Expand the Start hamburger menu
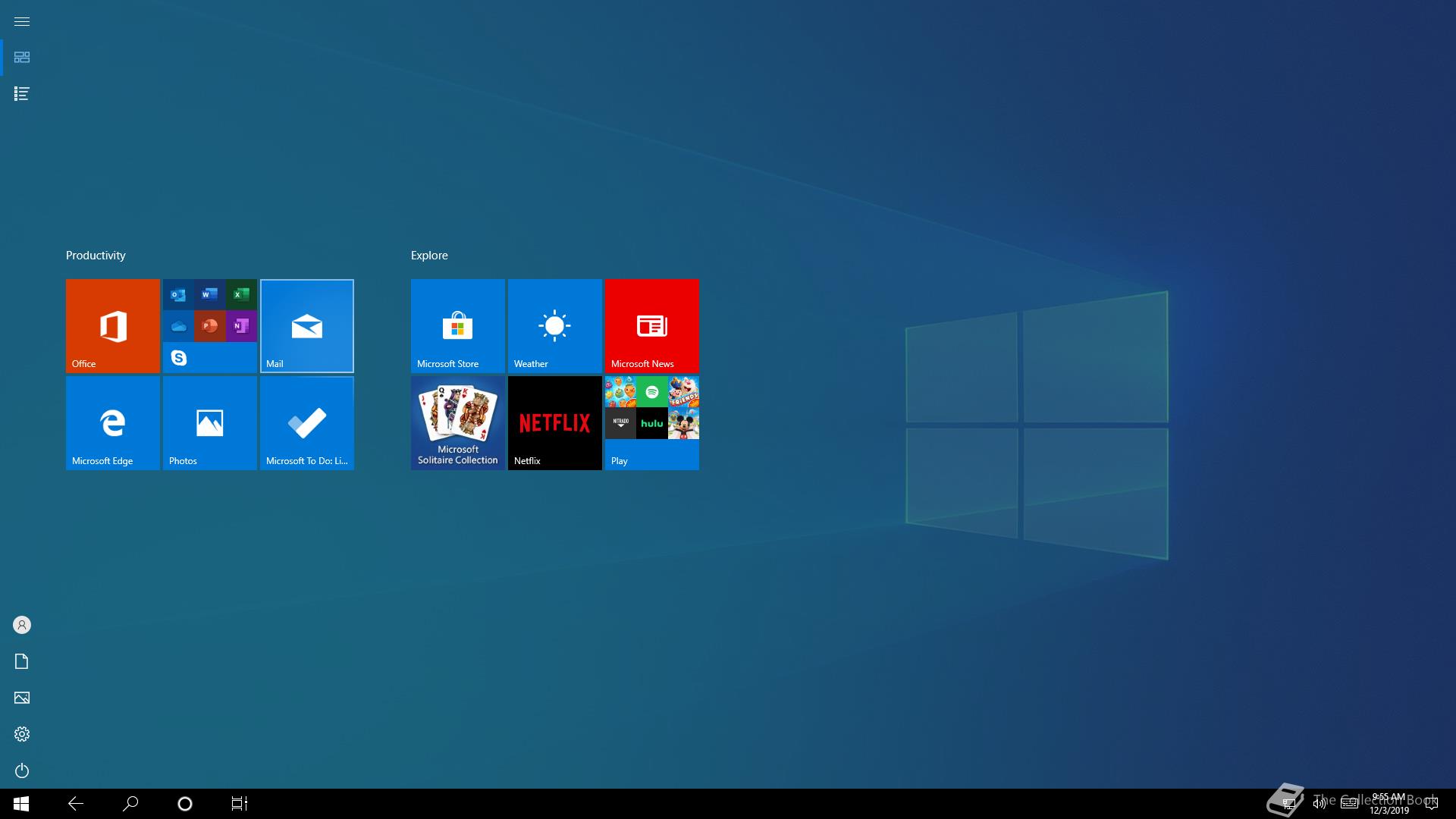 point(22,21)
